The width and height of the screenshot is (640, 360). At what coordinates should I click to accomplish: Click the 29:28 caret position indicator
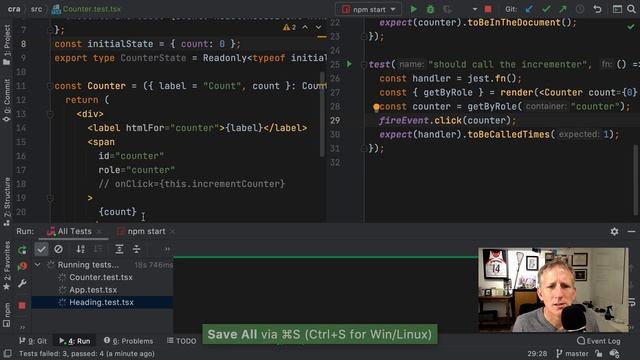(x=537, y=353)
